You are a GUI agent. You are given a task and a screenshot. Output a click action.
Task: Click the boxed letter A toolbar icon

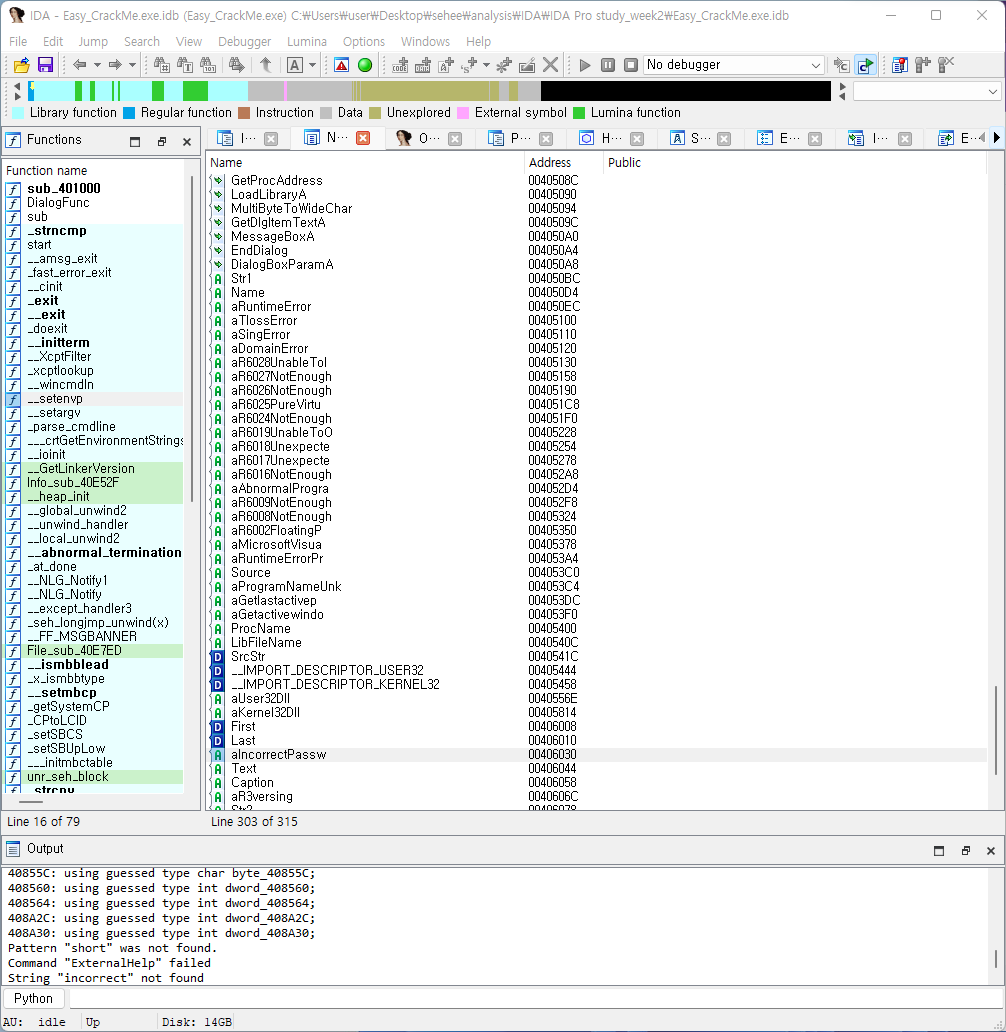295,65
